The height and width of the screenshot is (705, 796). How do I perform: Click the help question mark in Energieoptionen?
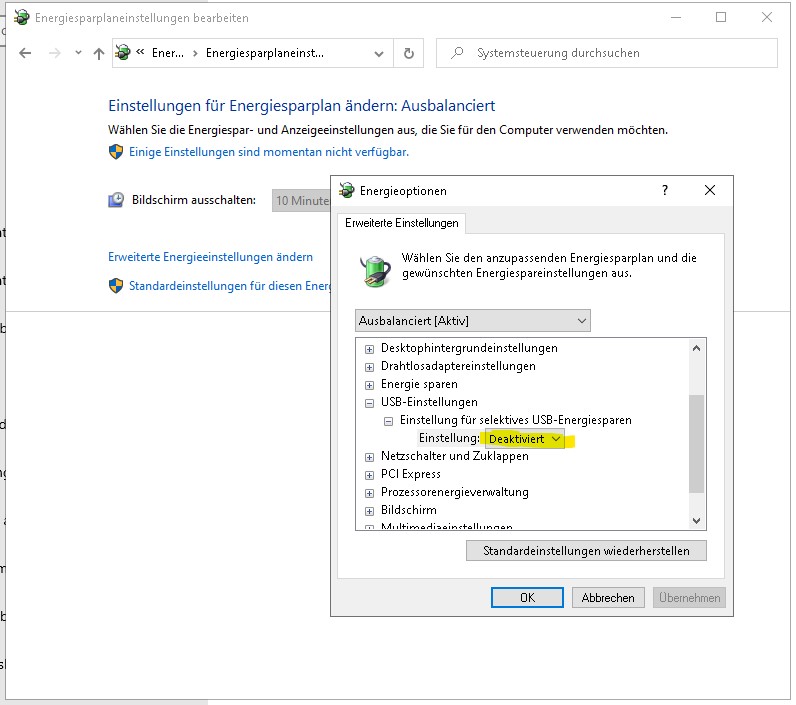(x=666, y=190)
